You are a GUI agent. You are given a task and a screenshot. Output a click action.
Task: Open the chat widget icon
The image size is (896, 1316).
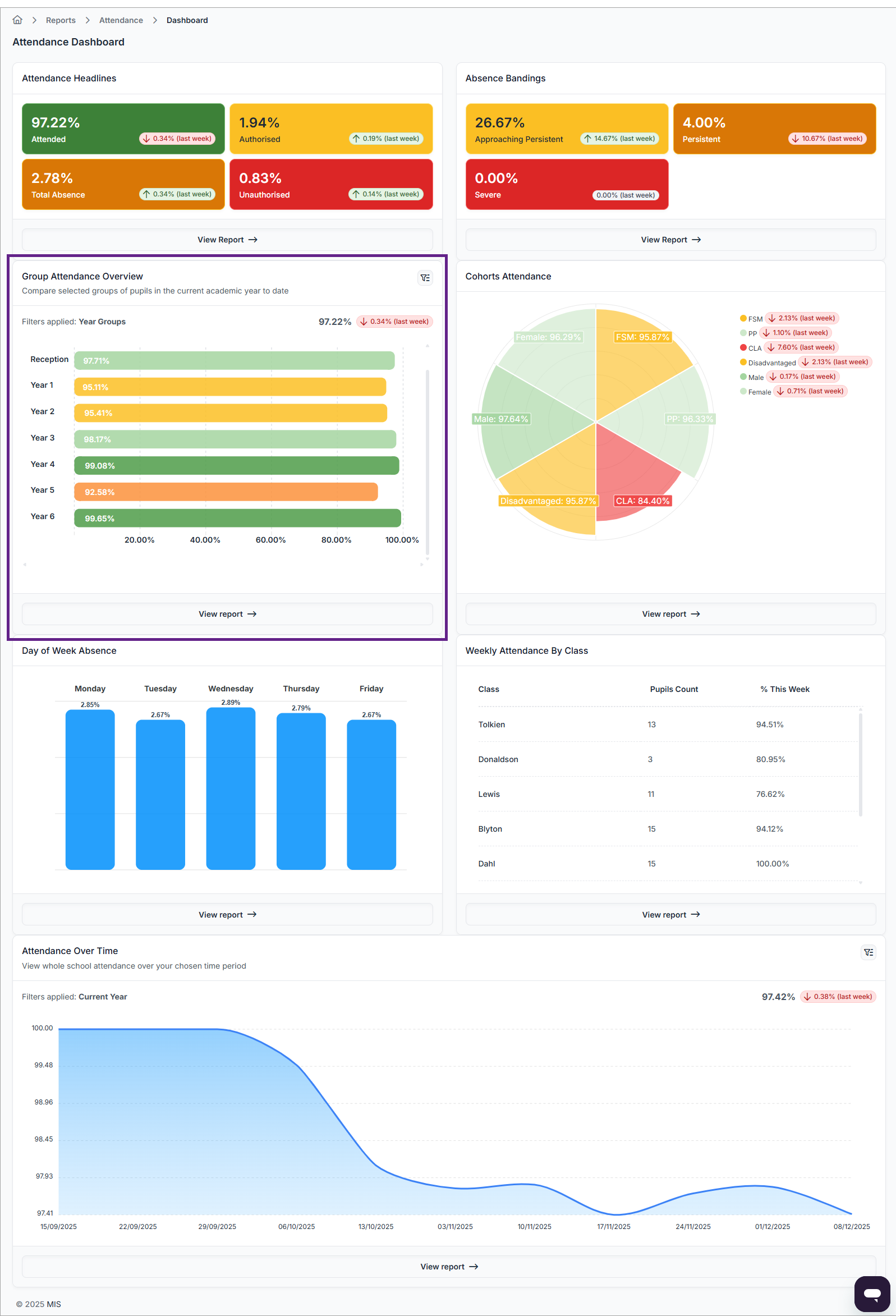tap(872, 1294)
